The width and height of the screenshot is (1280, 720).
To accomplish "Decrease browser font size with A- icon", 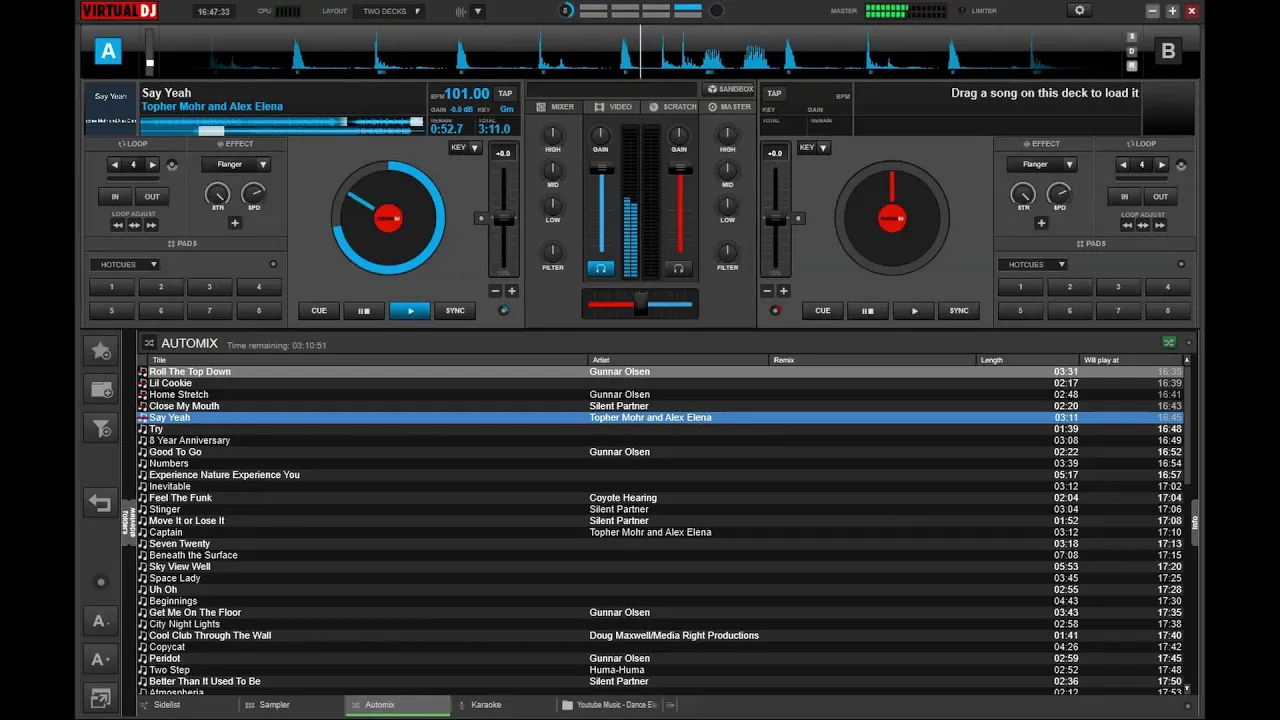I will 101,621.
